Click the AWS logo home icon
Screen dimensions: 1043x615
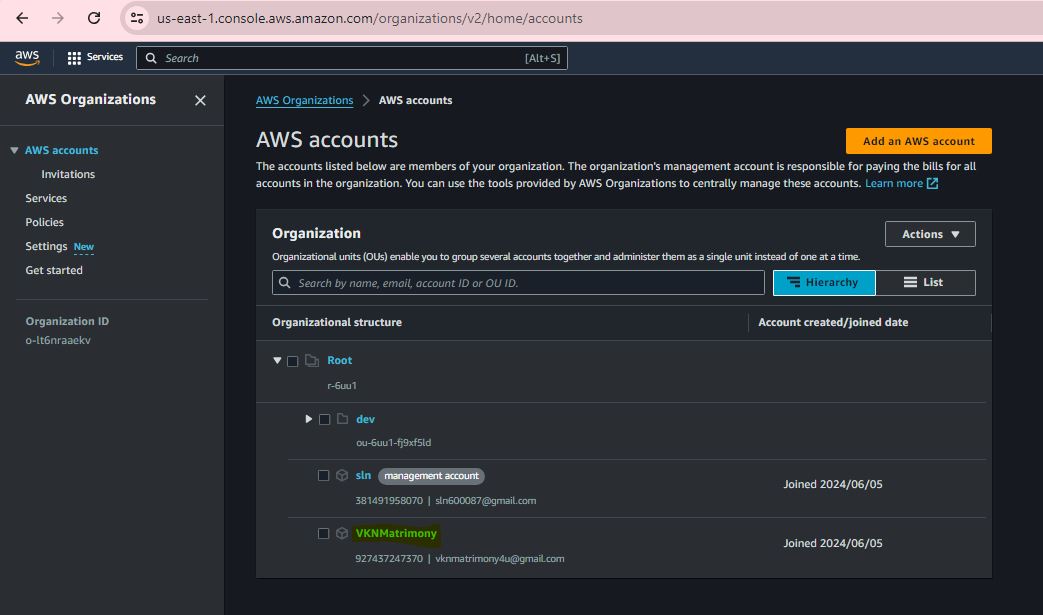(27, 58)
